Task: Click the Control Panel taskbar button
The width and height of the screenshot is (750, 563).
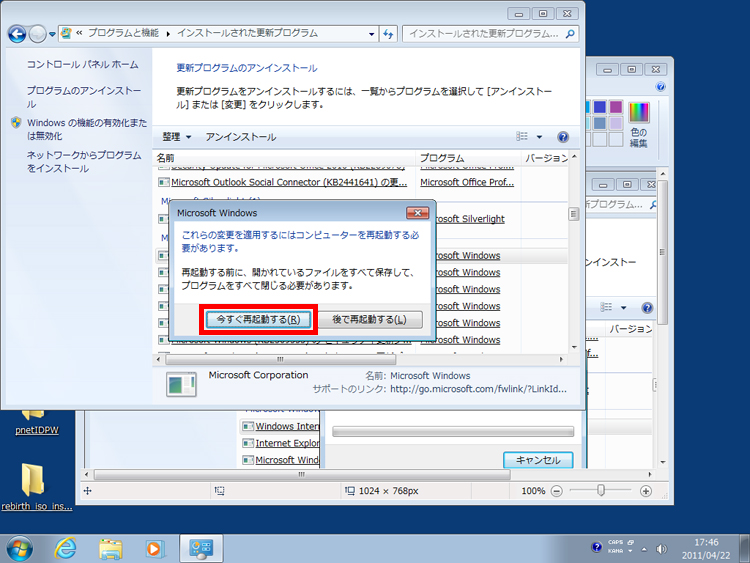Action: point(201,549)
